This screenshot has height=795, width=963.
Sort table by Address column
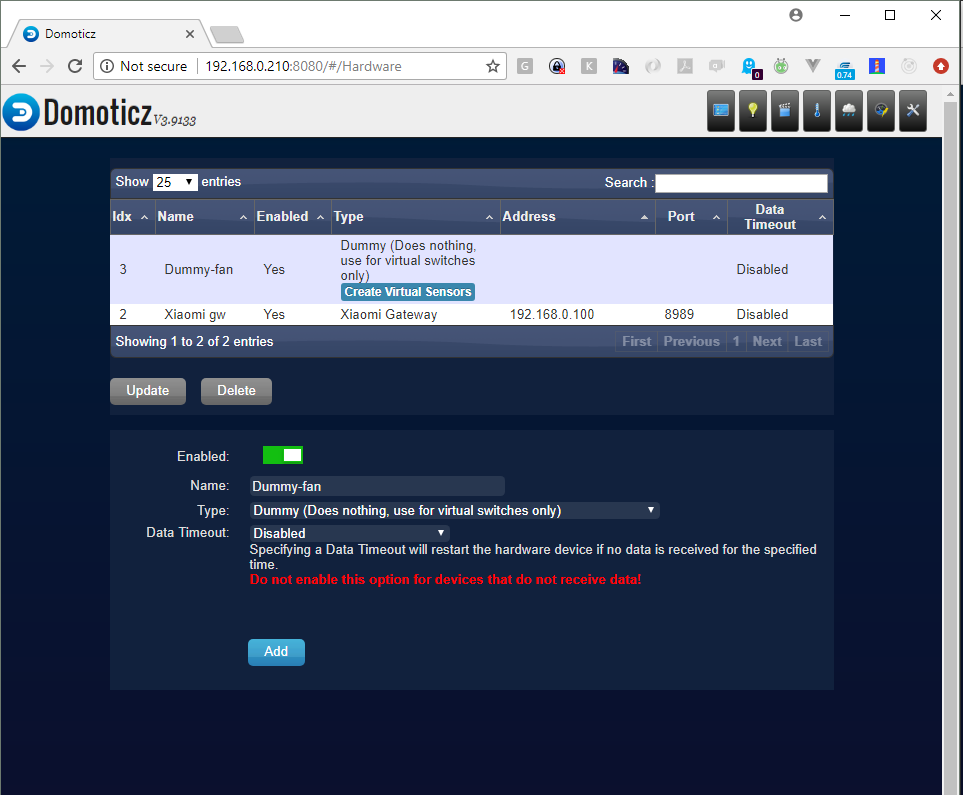[x=577, y=217]
